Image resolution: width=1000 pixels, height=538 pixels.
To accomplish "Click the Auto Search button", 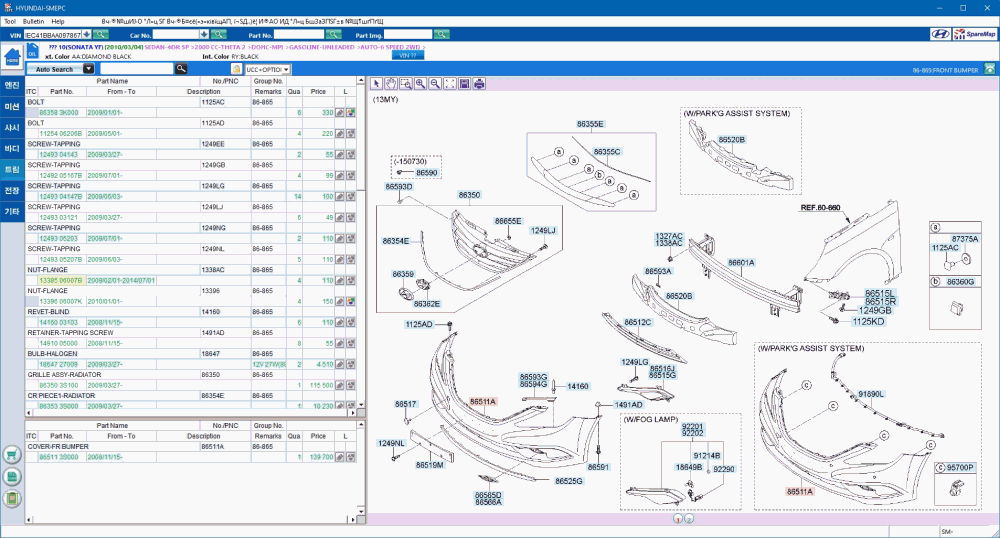I will point(54,69).
